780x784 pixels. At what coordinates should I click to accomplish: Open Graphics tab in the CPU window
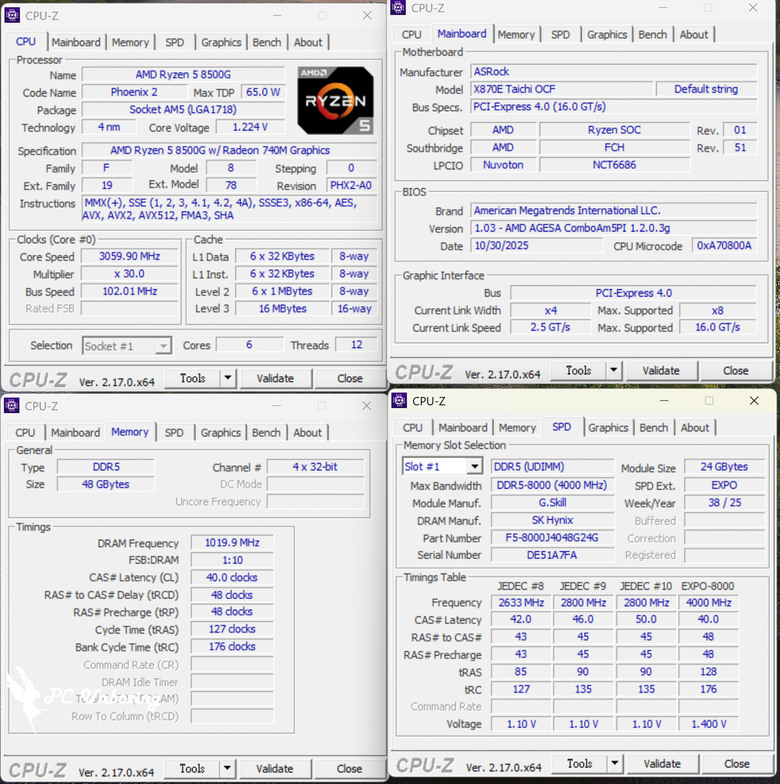pos(221,42)
